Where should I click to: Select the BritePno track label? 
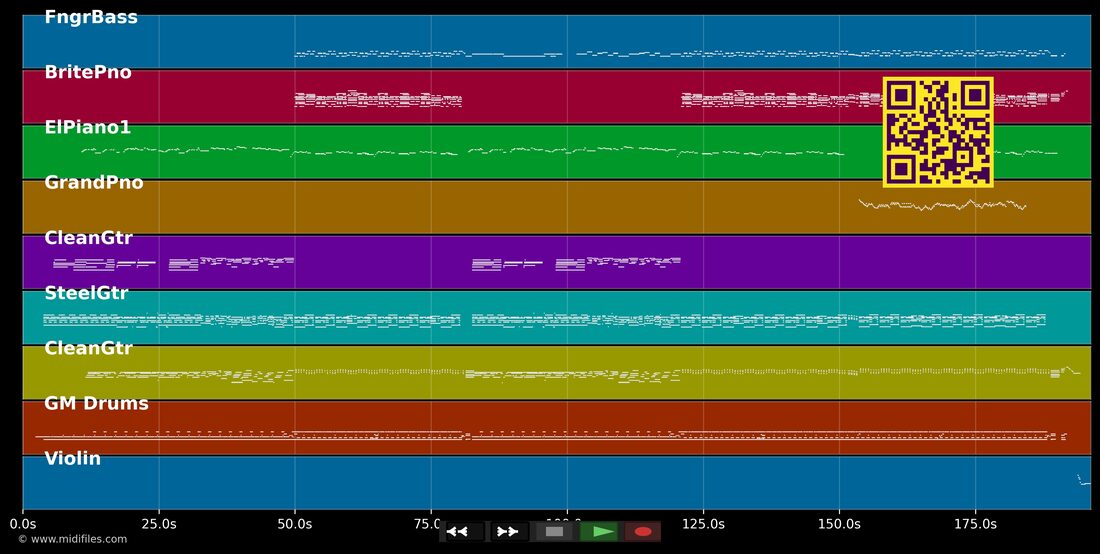coord(88,72)
